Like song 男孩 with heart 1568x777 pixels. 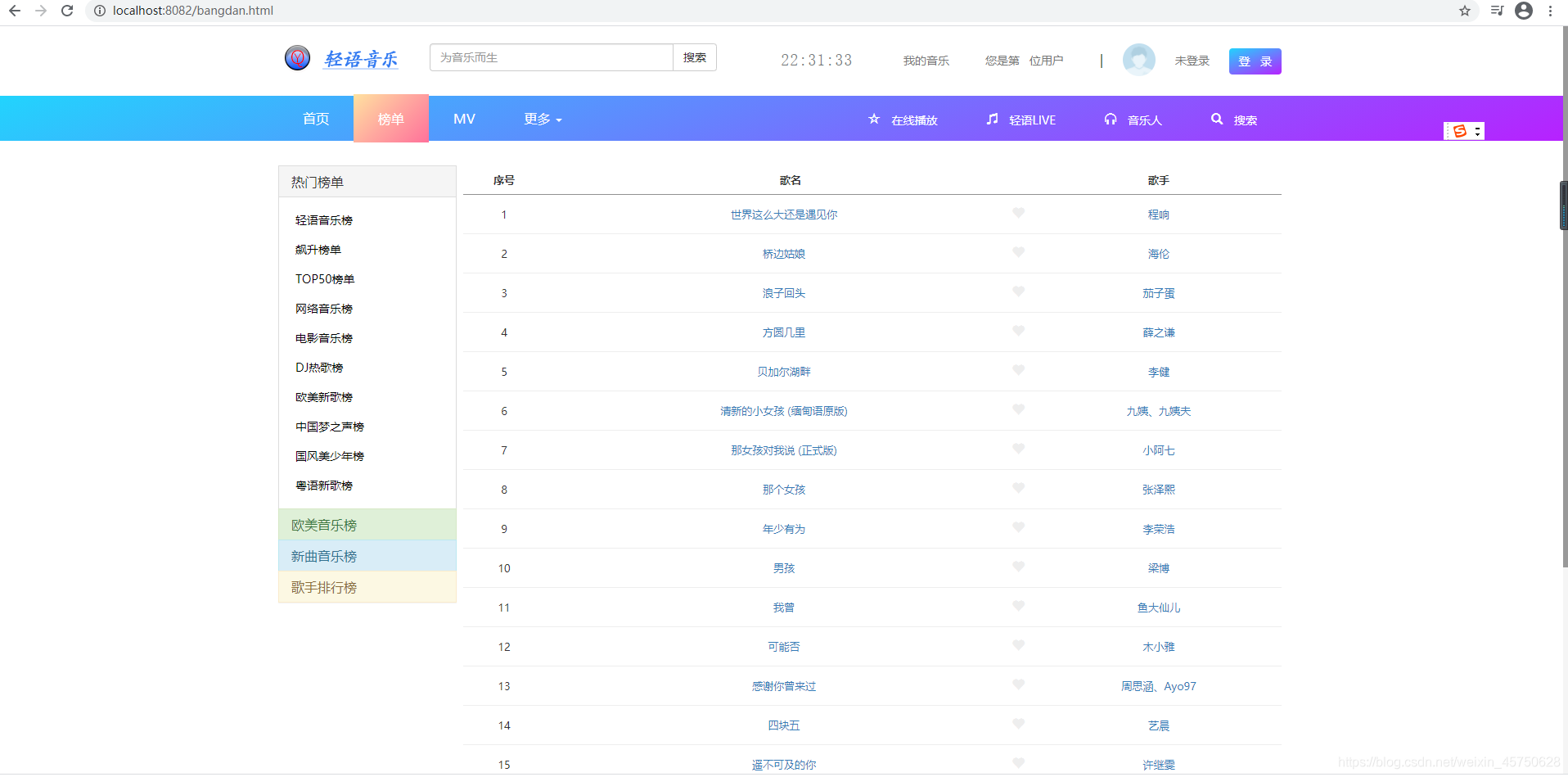[1018, 567]
